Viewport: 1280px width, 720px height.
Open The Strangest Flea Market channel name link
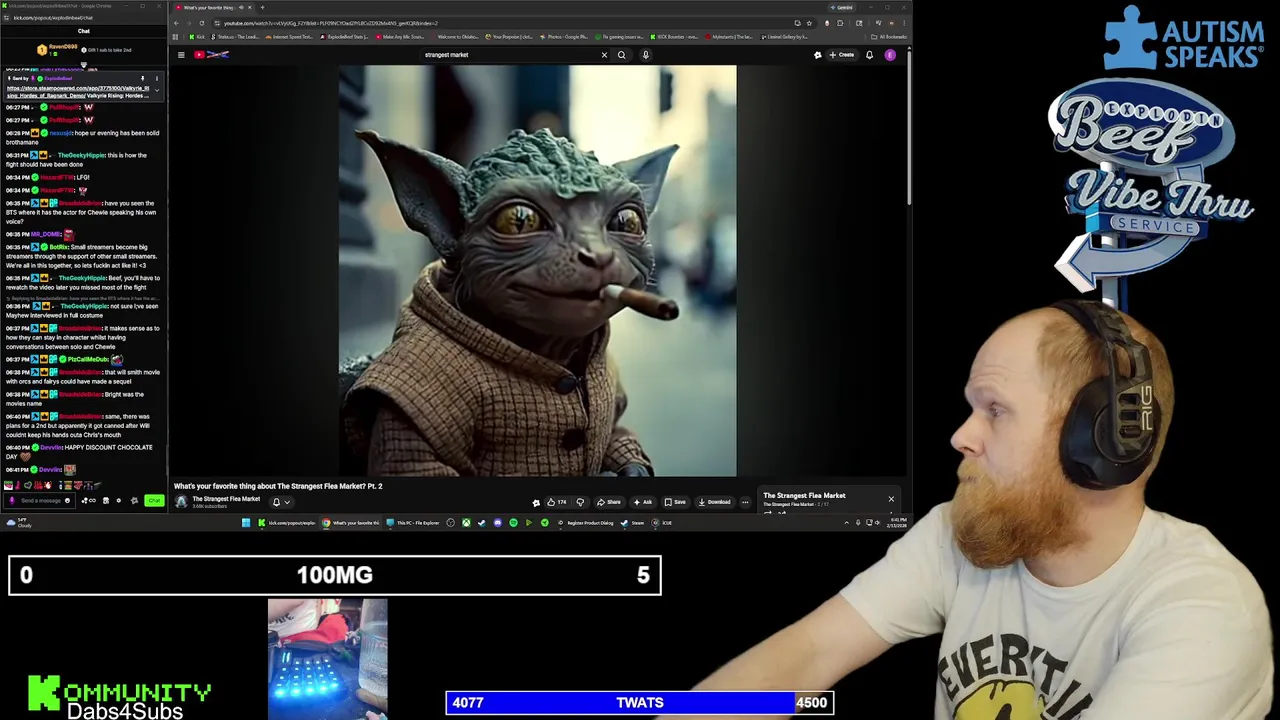(x=226, y=499)
